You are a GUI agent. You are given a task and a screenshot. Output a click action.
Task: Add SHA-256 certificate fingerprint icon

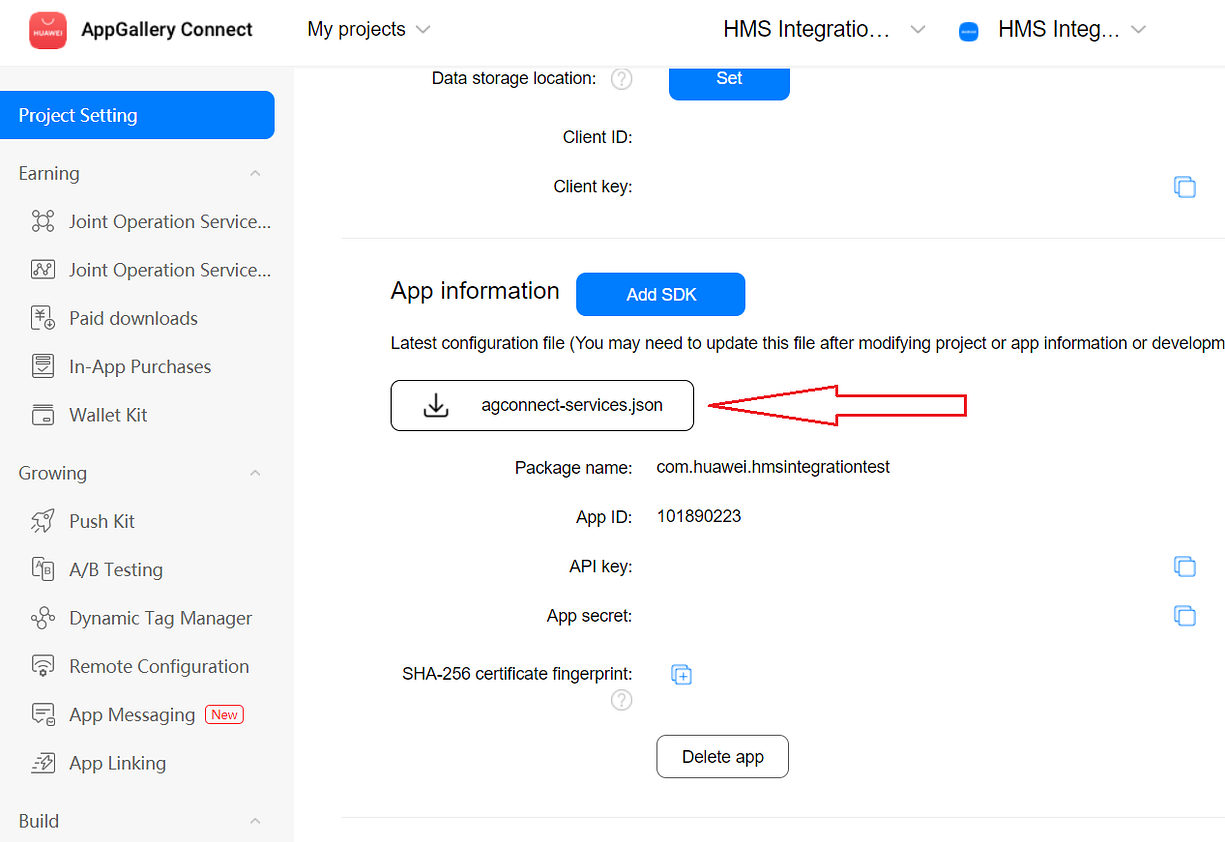[681, 675]
